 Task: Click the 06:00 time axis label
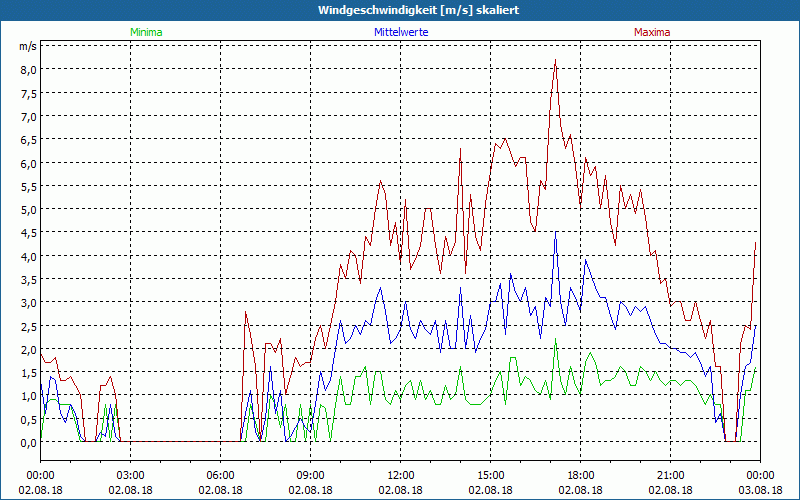(x=220, y=476)
